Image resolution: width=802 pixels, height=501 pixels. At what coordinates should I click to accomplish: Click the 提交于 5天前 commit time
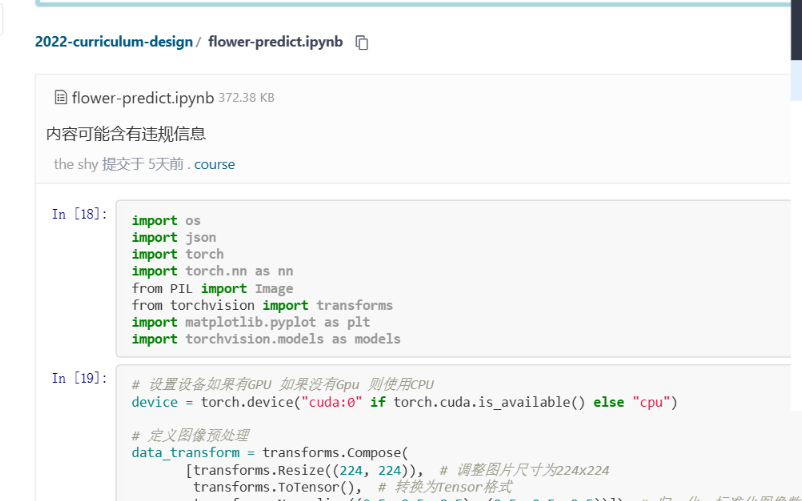click(x=143, y=164)
